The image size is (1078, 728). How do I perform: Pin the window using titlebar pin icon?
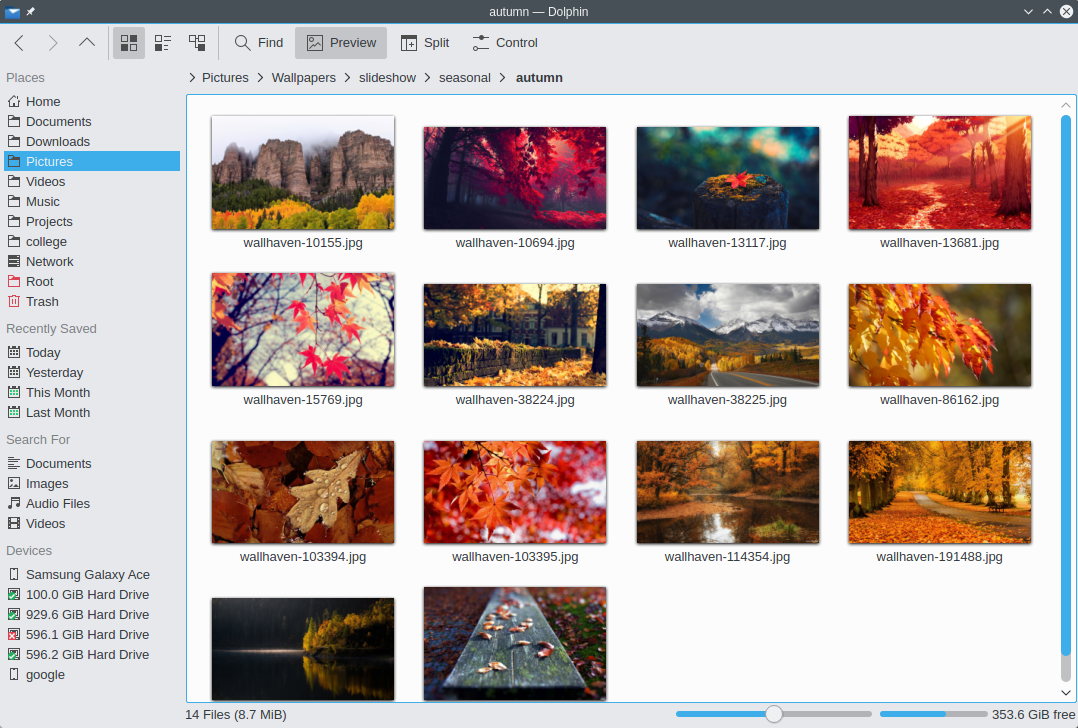pos(30,11)
